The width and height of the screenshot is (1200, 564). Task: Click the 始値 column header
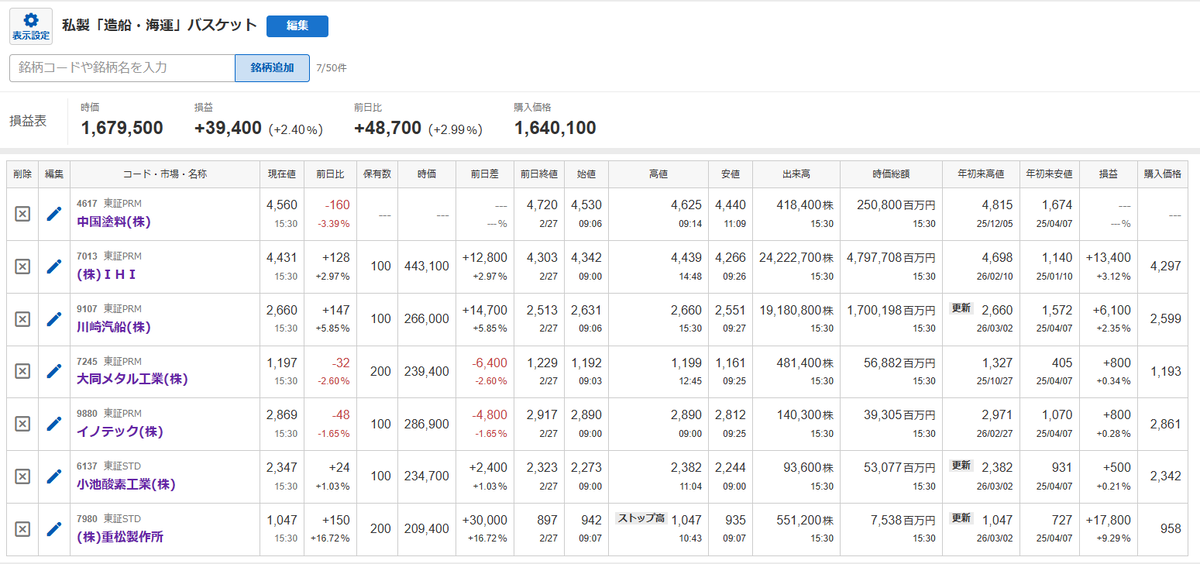pyautogui.click(x=587, y=174)
